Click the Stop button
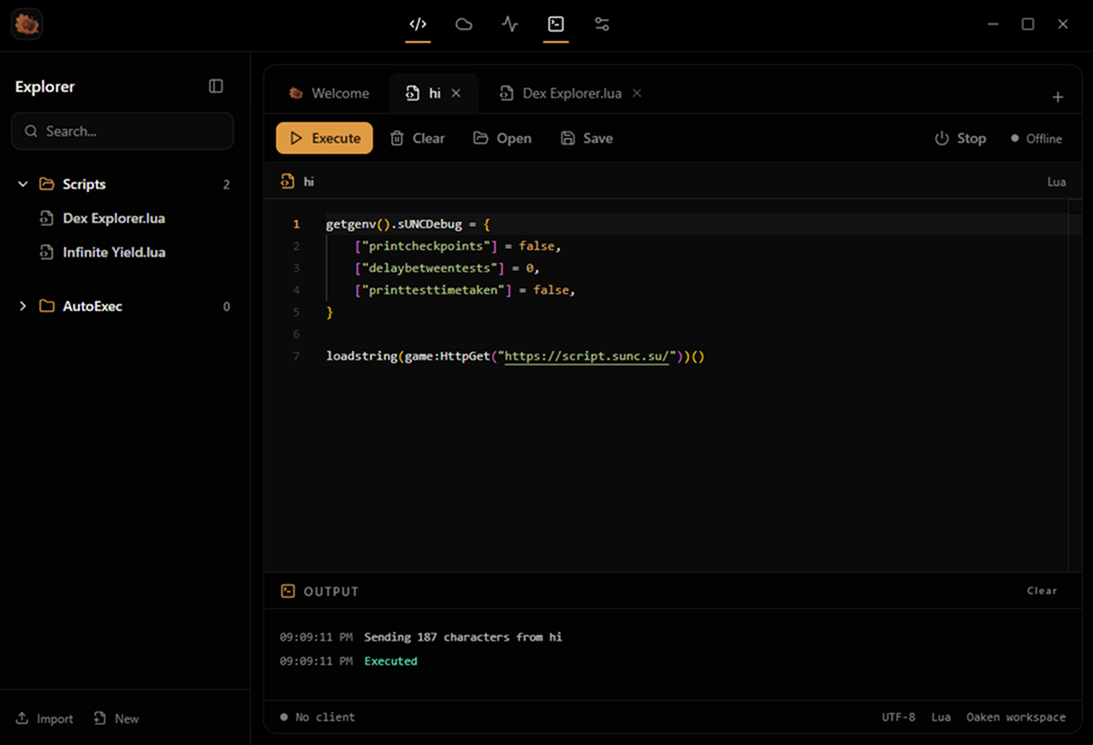Image resolution: width=1093 pixels, height=745 pixels. pos(960,138)
